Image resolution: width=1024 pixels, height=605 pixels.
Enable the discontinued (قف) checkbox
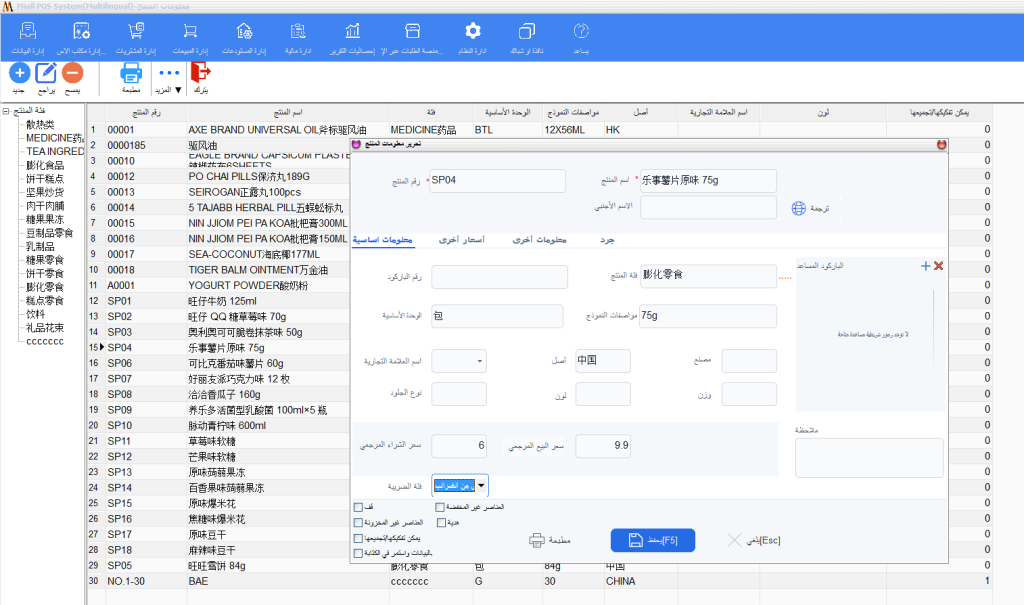click(x=358, y=507)
